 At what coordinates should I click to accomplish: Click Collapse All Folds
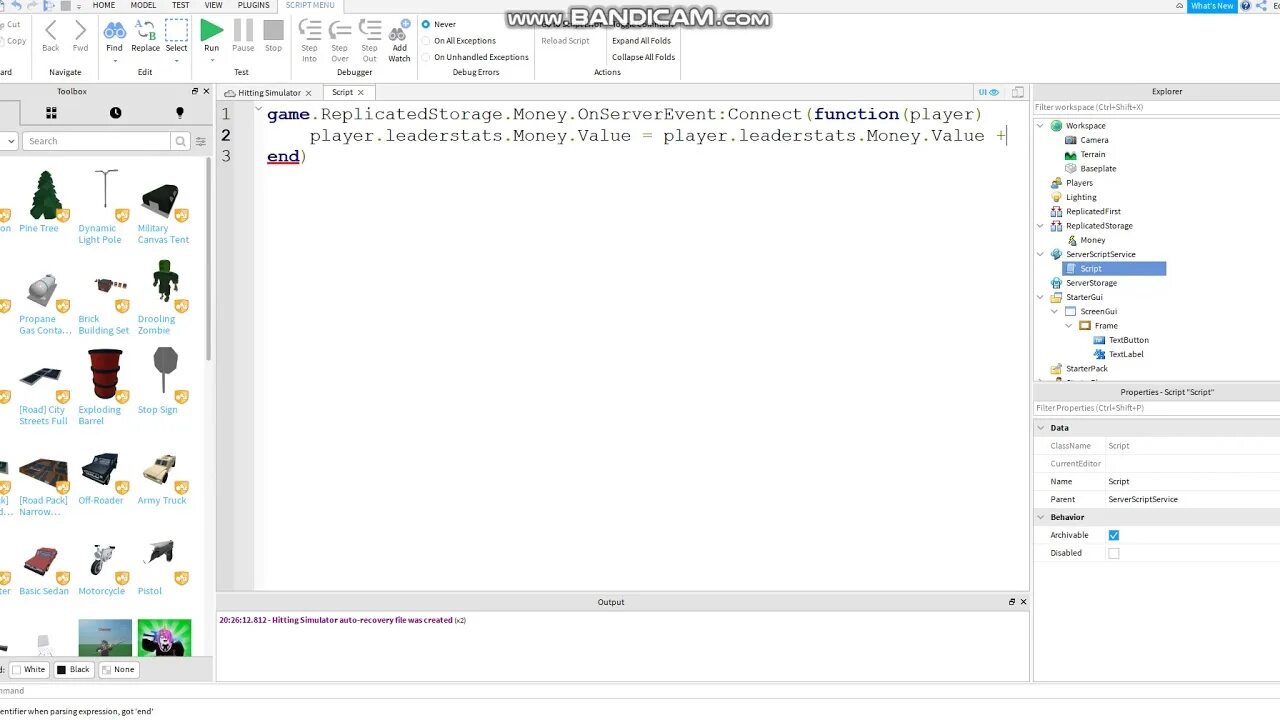[x=643, y=57]
